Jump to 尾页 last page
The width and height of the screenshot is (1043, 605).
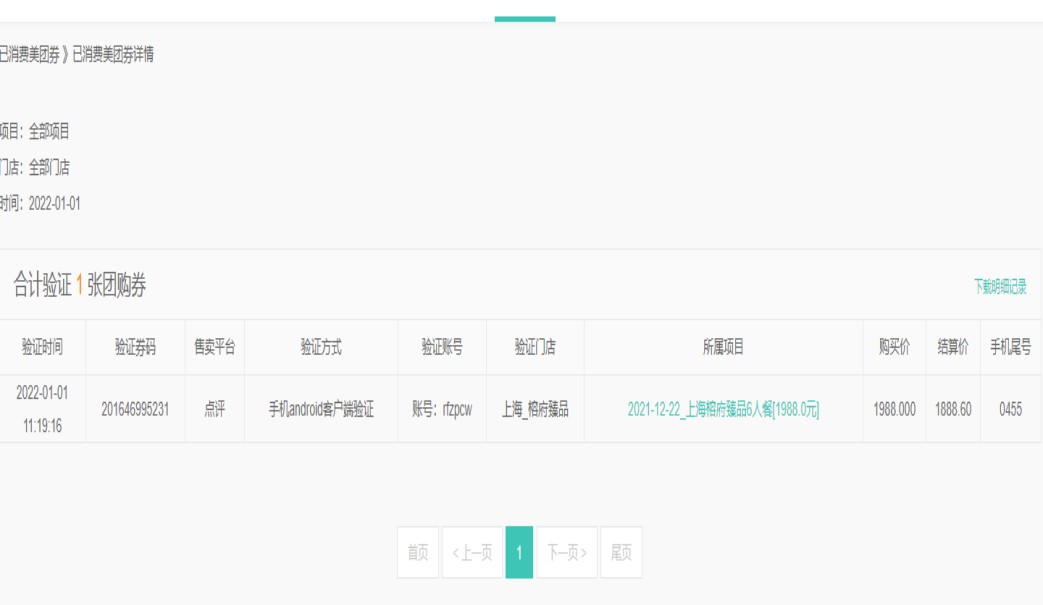pos(621,552)
